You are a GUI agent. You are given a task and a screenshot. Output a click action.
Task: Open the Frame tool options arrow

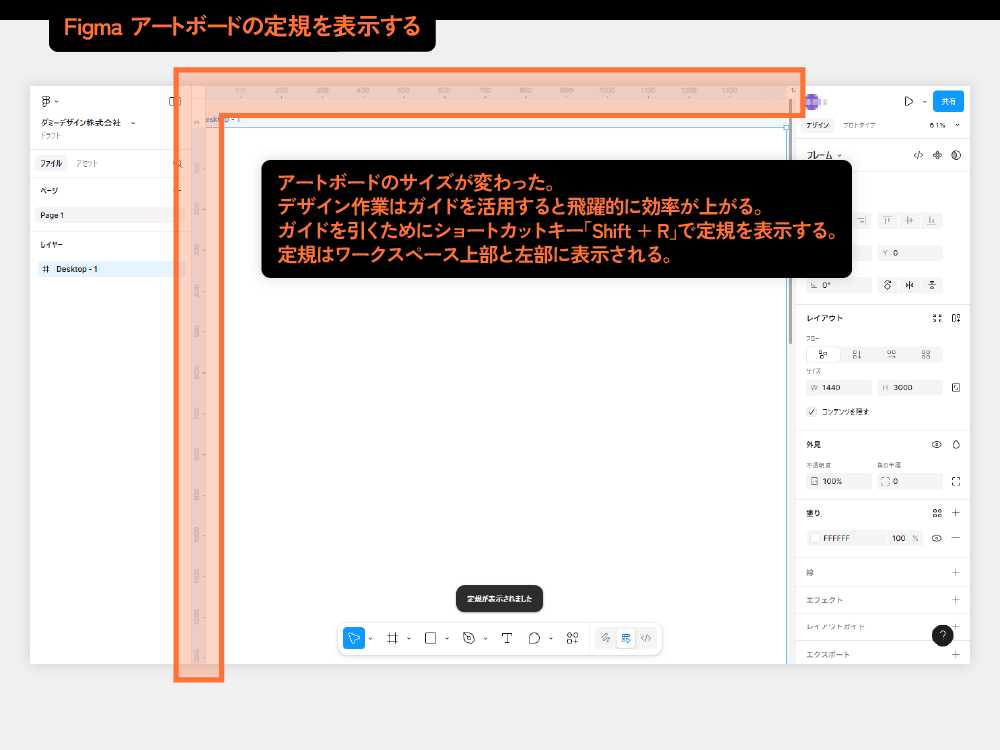(409, 638)
